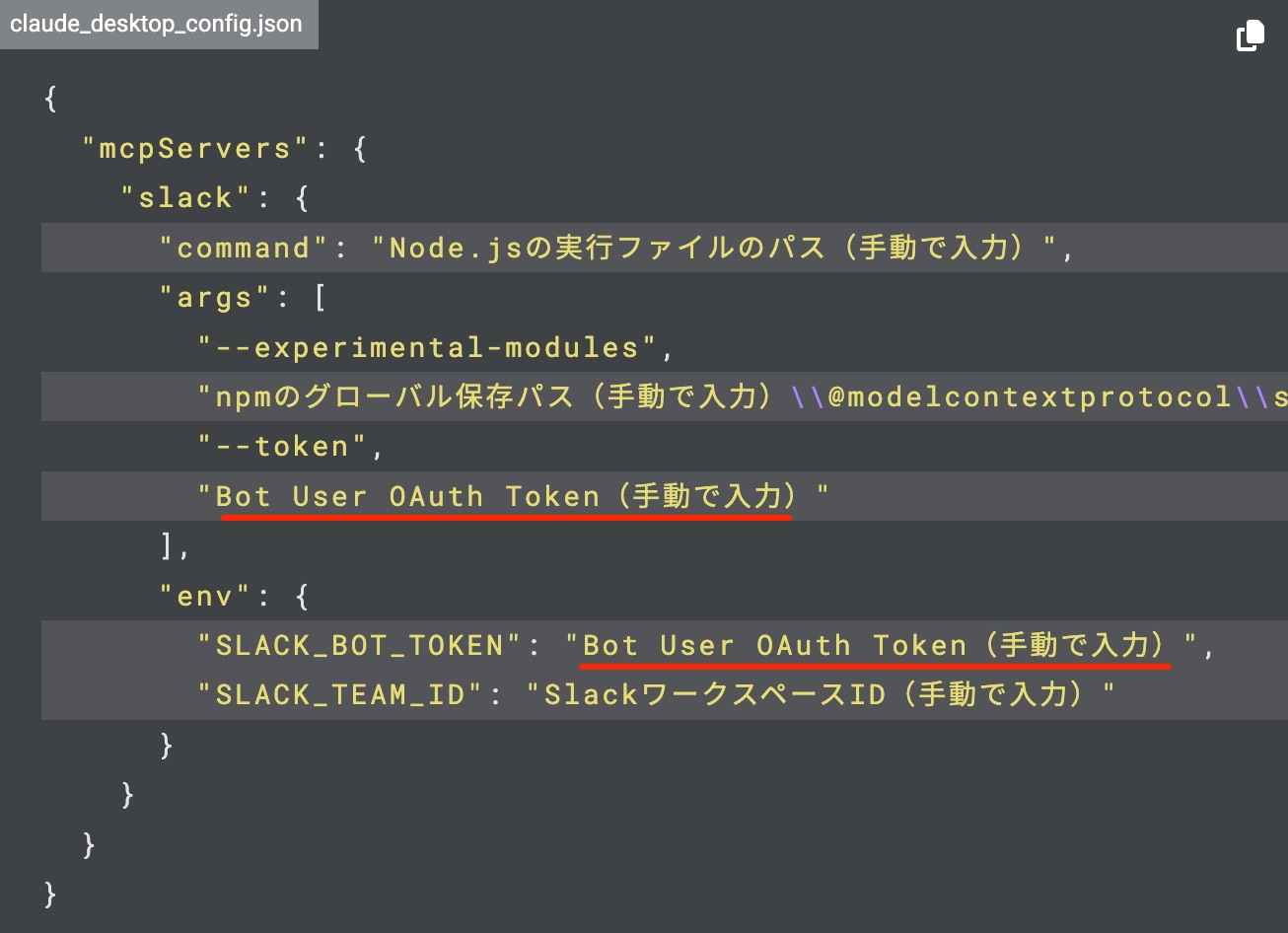This screenshot has height=933, width=1288.
Task: Select the claude_desktop_config.json filename tab
Action: (x=157, y=25)
